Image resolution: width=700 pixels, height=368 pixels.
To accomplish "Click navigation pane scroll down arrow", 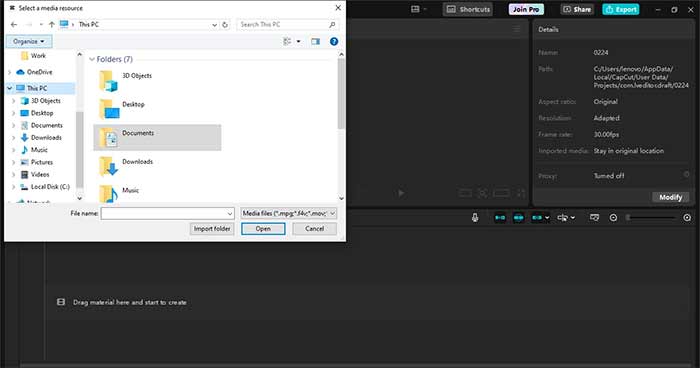I will tap(79, 198).
